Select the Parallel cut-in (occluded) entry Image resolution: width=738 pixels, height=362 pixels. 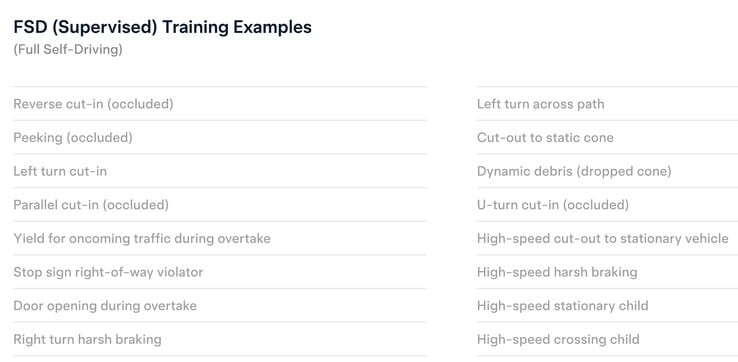pyautogui.click(x=220, y=205)
